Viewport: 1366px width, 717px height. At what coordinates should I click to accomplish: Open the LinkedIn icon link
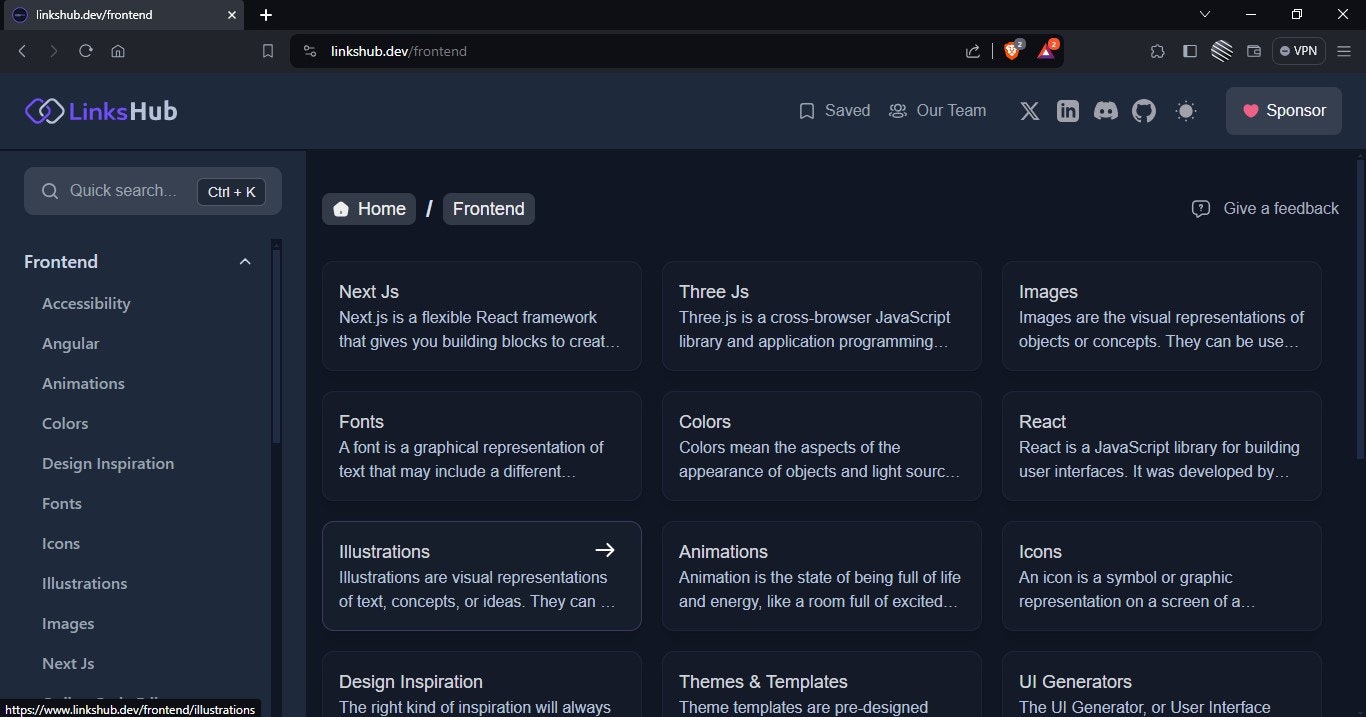pos(1068,111)
